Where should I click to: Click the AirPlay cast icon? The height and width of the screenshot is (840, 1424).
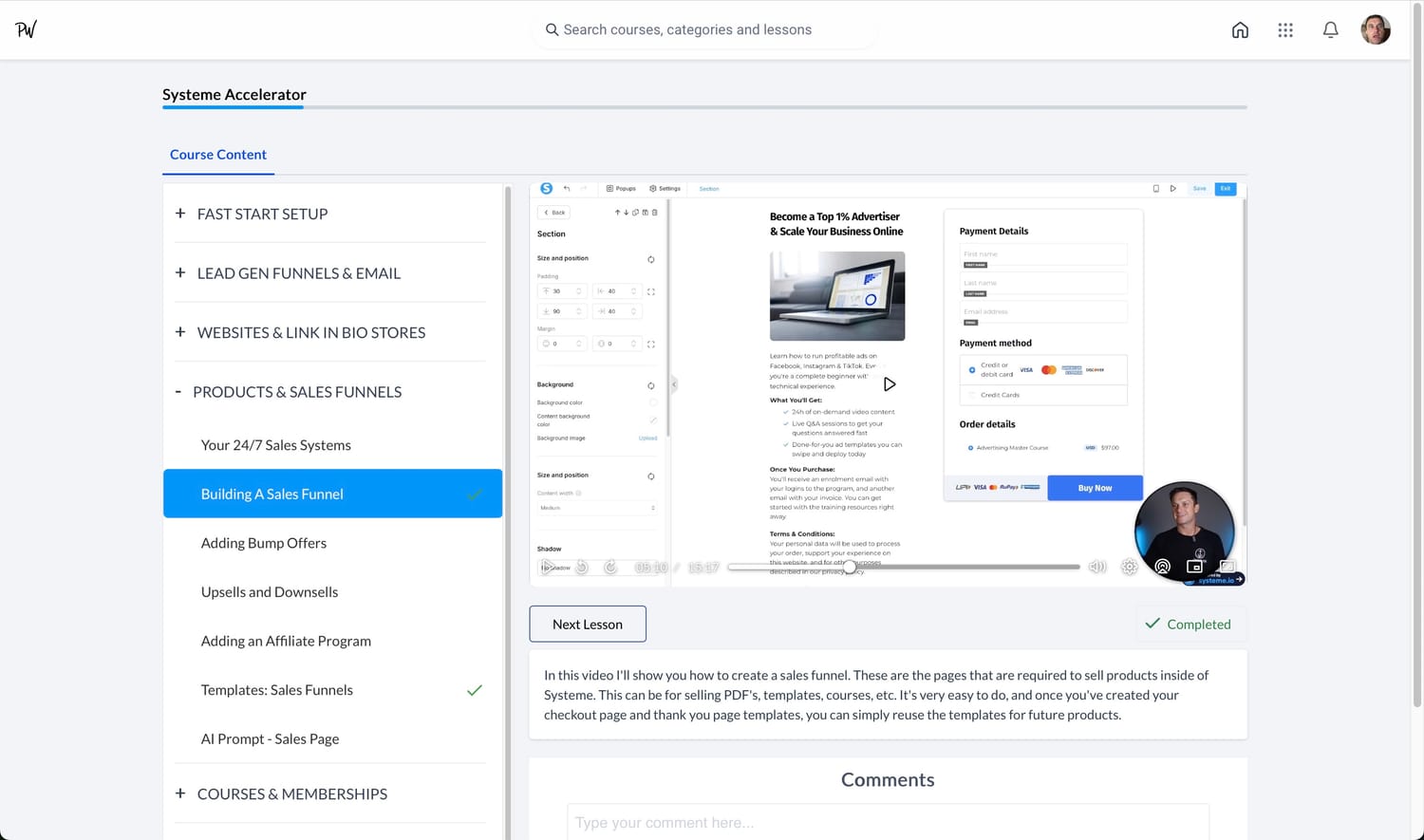[1162, 567]
